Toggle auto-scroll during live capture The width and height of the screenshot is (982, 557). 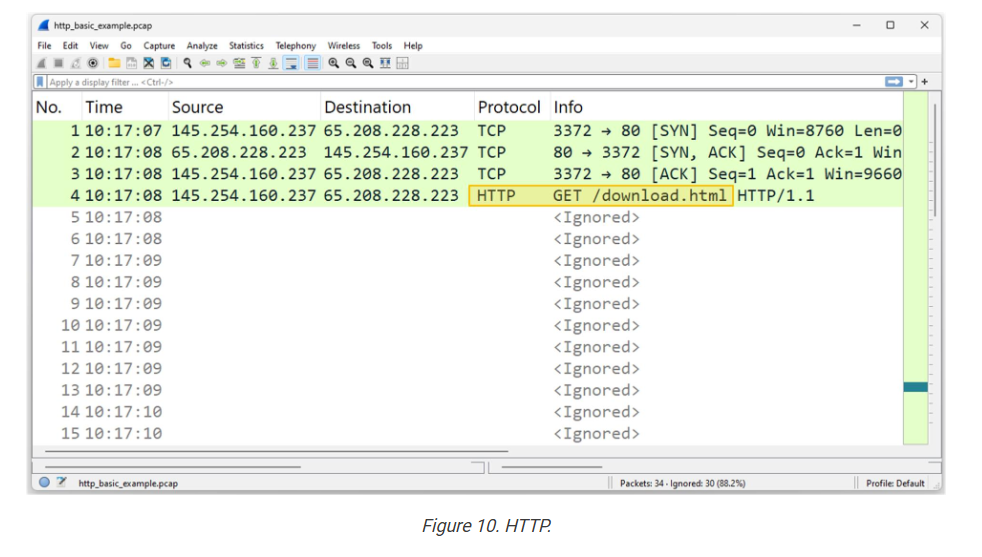[x=291, y=63]
